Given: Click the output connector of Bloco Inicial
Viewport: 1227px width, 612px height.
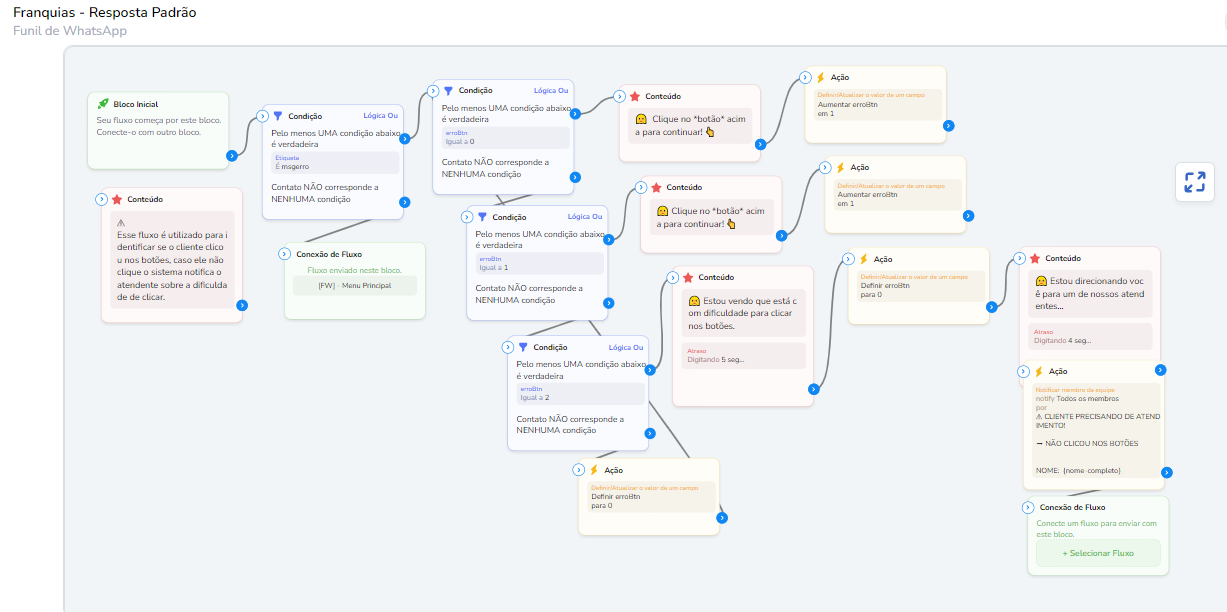Looking at the screenshot, I should (232, 155).
